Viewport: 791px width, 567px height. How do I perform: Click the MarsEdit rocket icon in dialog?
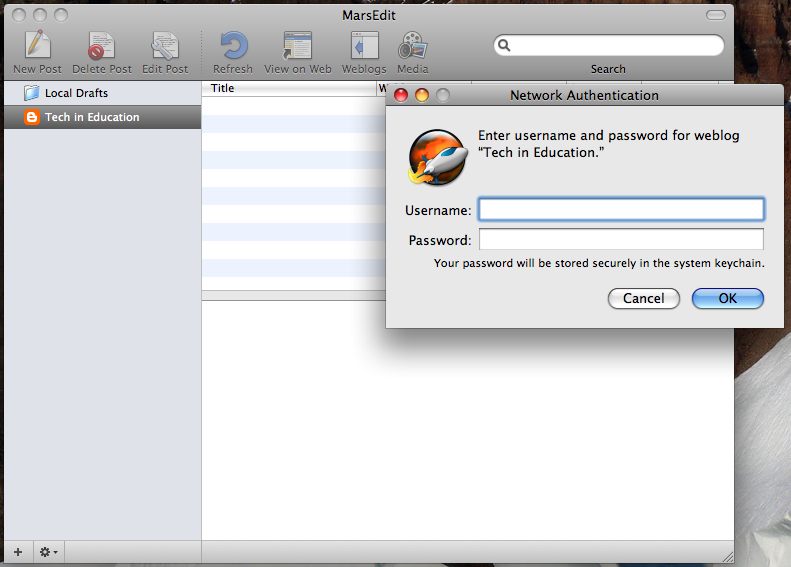[438, 157]
